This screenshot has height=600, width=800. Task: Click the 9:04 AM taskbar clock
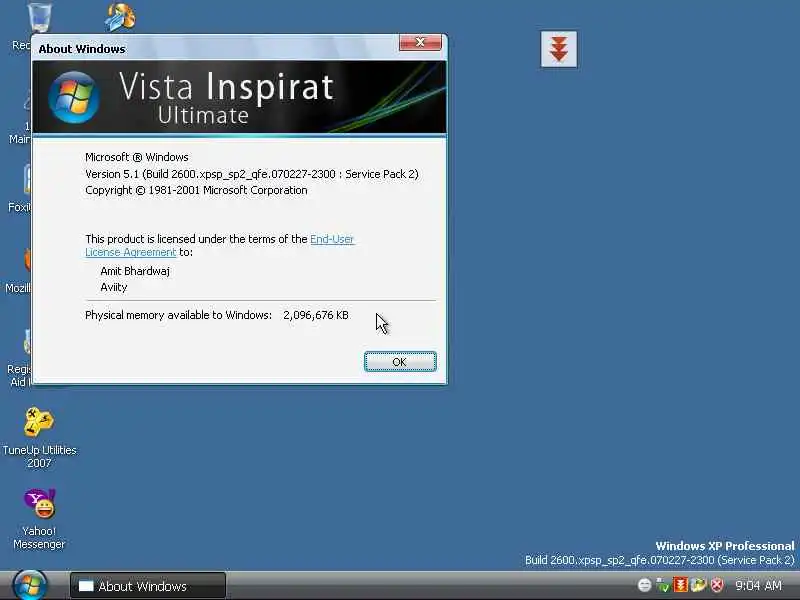tap(758, 585)
